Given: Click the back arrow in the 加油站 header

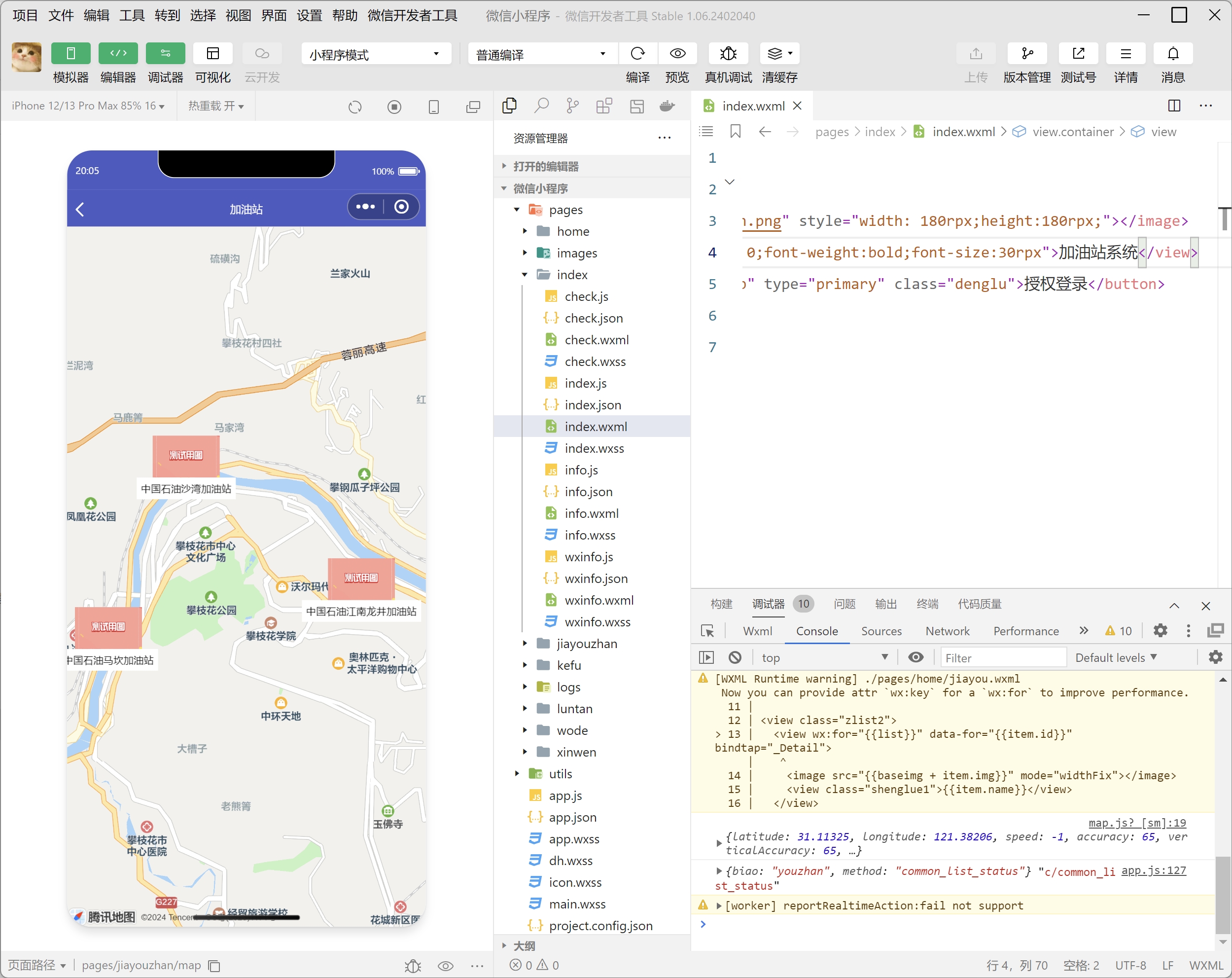Looking at the screenshot, I should click(x=80, y=209).
